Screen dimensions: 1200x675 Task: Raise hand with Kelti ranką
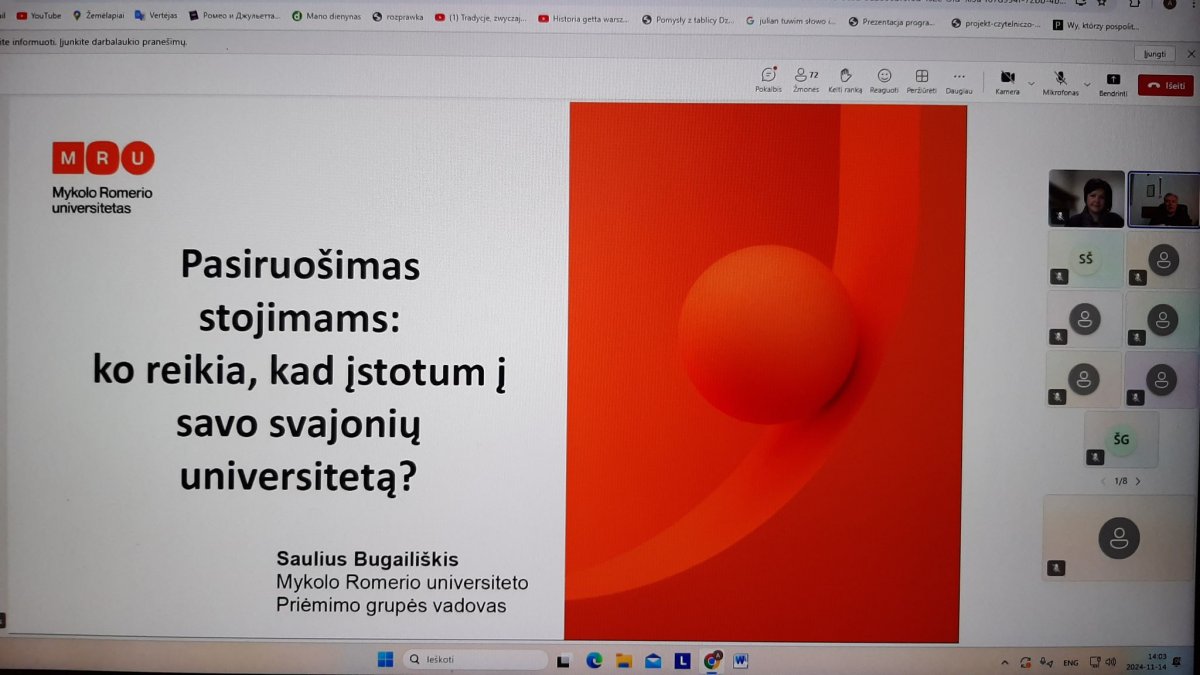click(x=845, y=77)
